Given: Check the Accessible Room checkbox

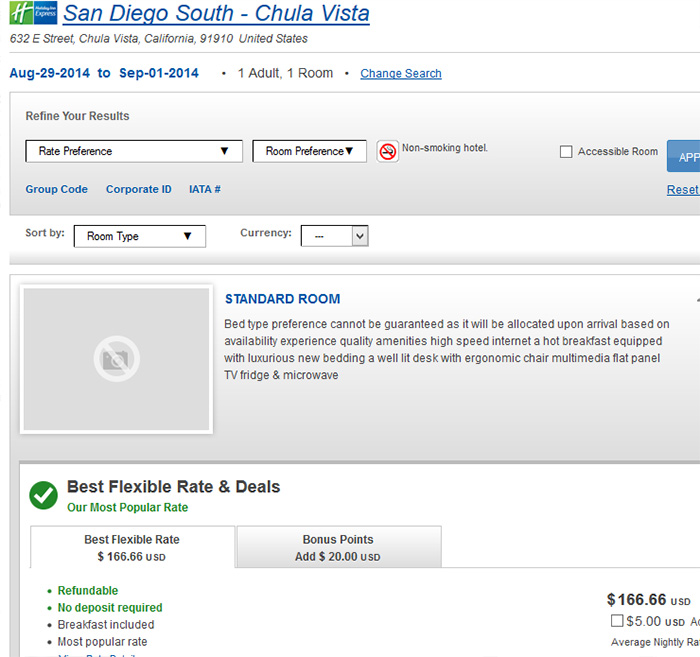Looking at the screenshot, I should tap(566, 152).
